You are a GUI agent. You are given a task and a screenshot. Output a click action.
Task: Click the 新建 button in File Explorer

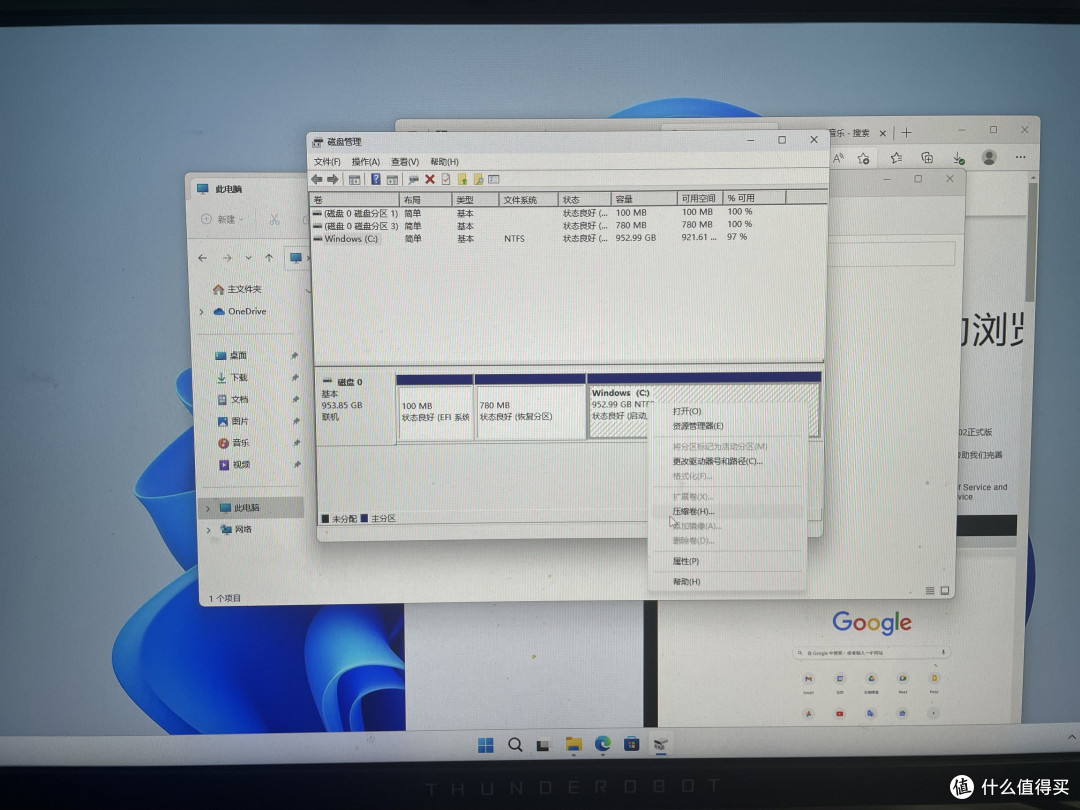(222, 219)
